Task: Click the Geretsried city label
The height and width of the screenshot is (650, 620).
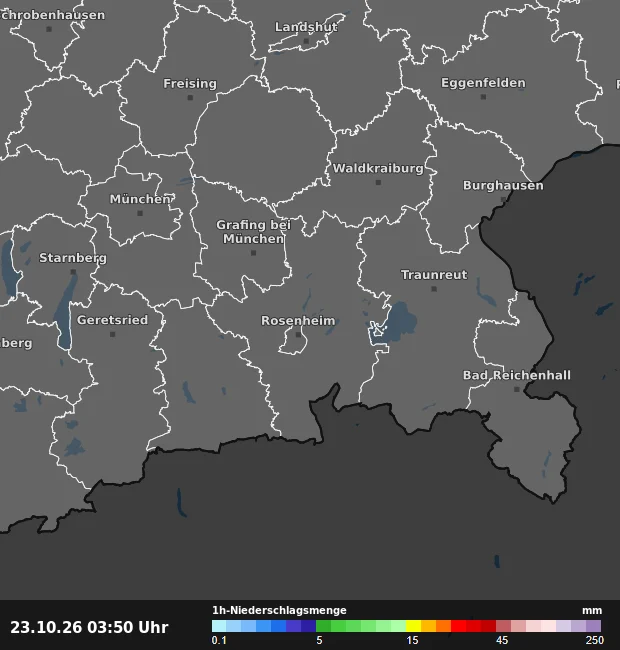Action: [x=112, y=320]
